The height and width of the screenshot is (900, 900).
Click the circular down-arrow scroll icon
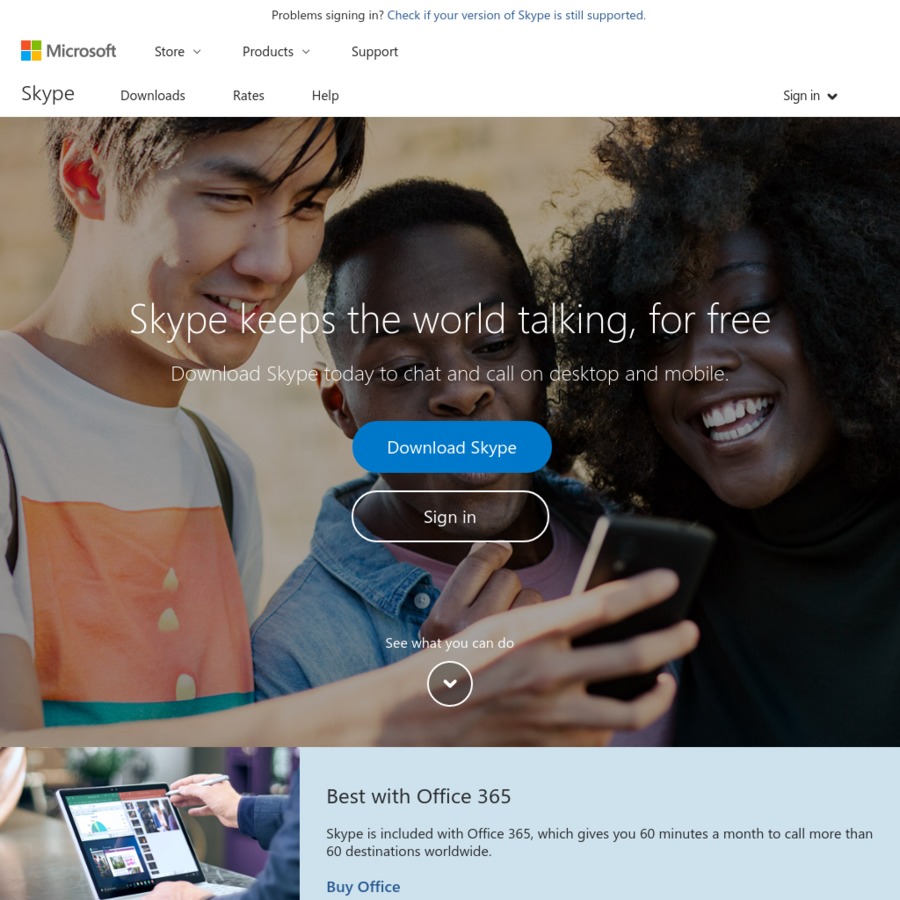pos(450,684)
